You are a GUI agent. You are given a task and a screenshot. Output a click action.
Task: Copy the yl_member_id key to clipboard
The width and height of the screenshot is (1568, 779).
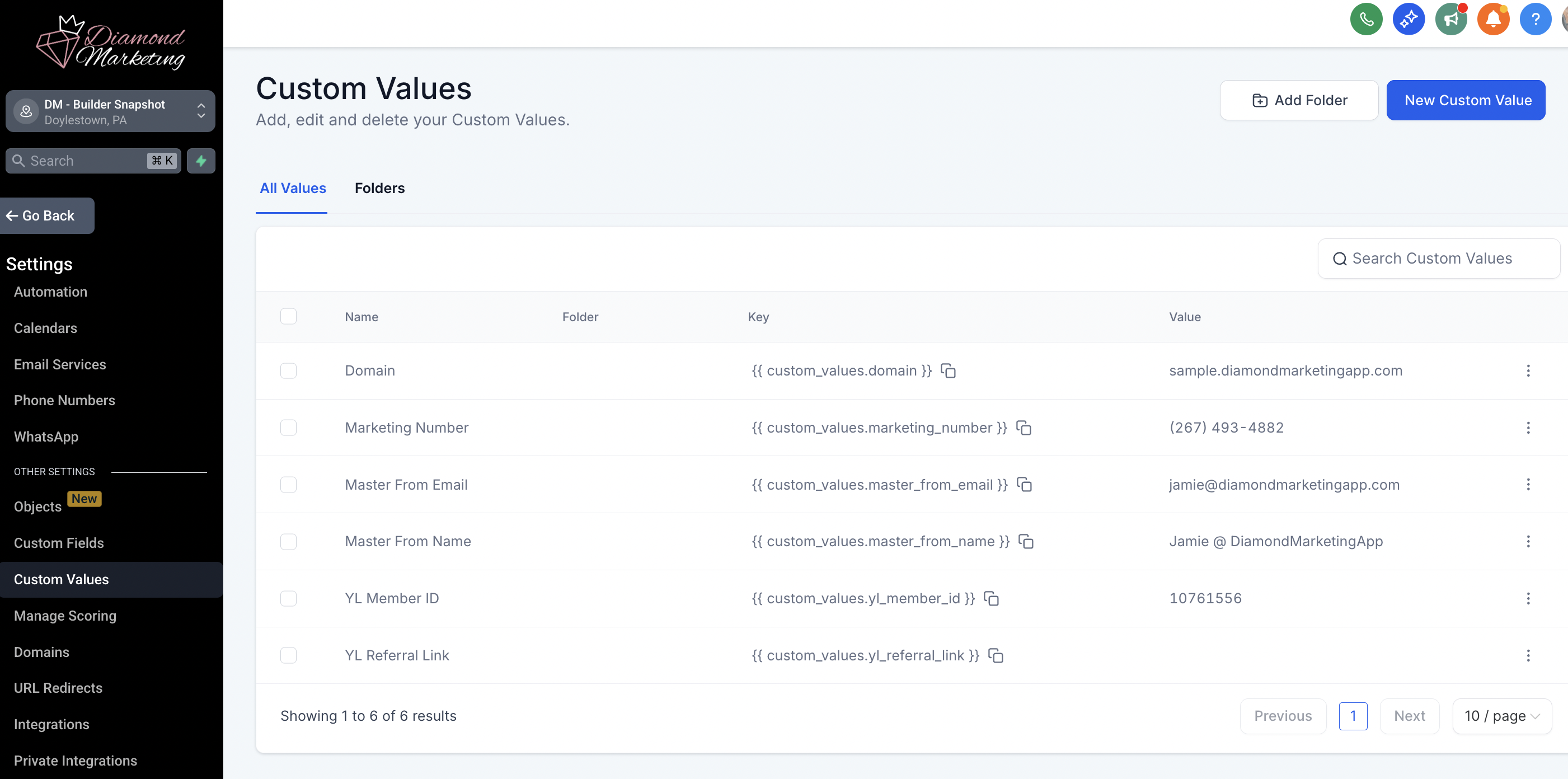click(991, 598)
